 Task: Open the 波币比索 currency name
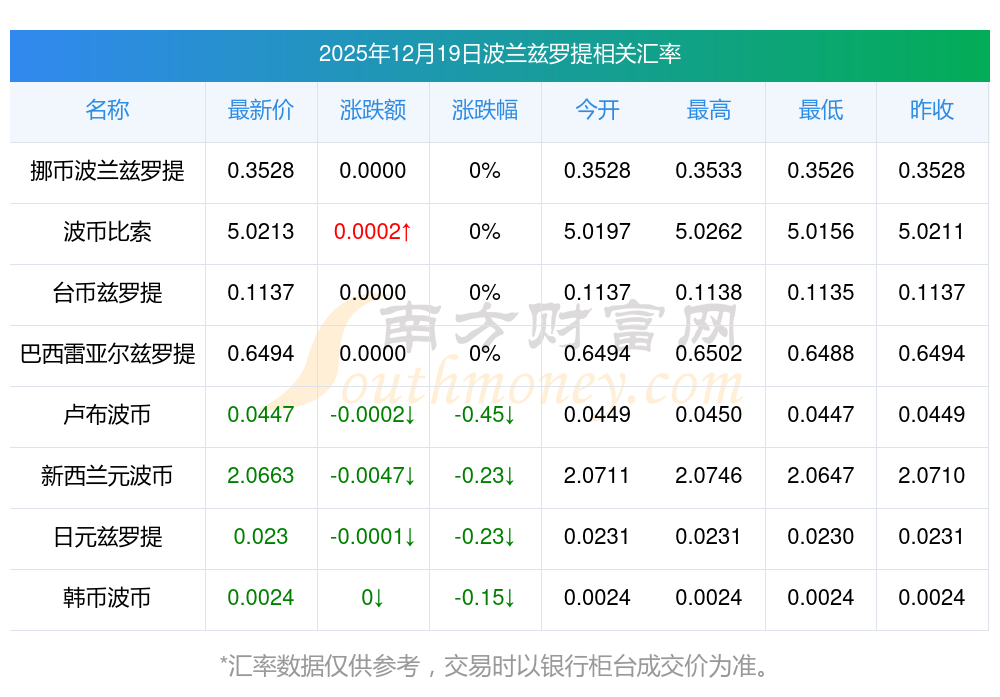coord(107,231)
